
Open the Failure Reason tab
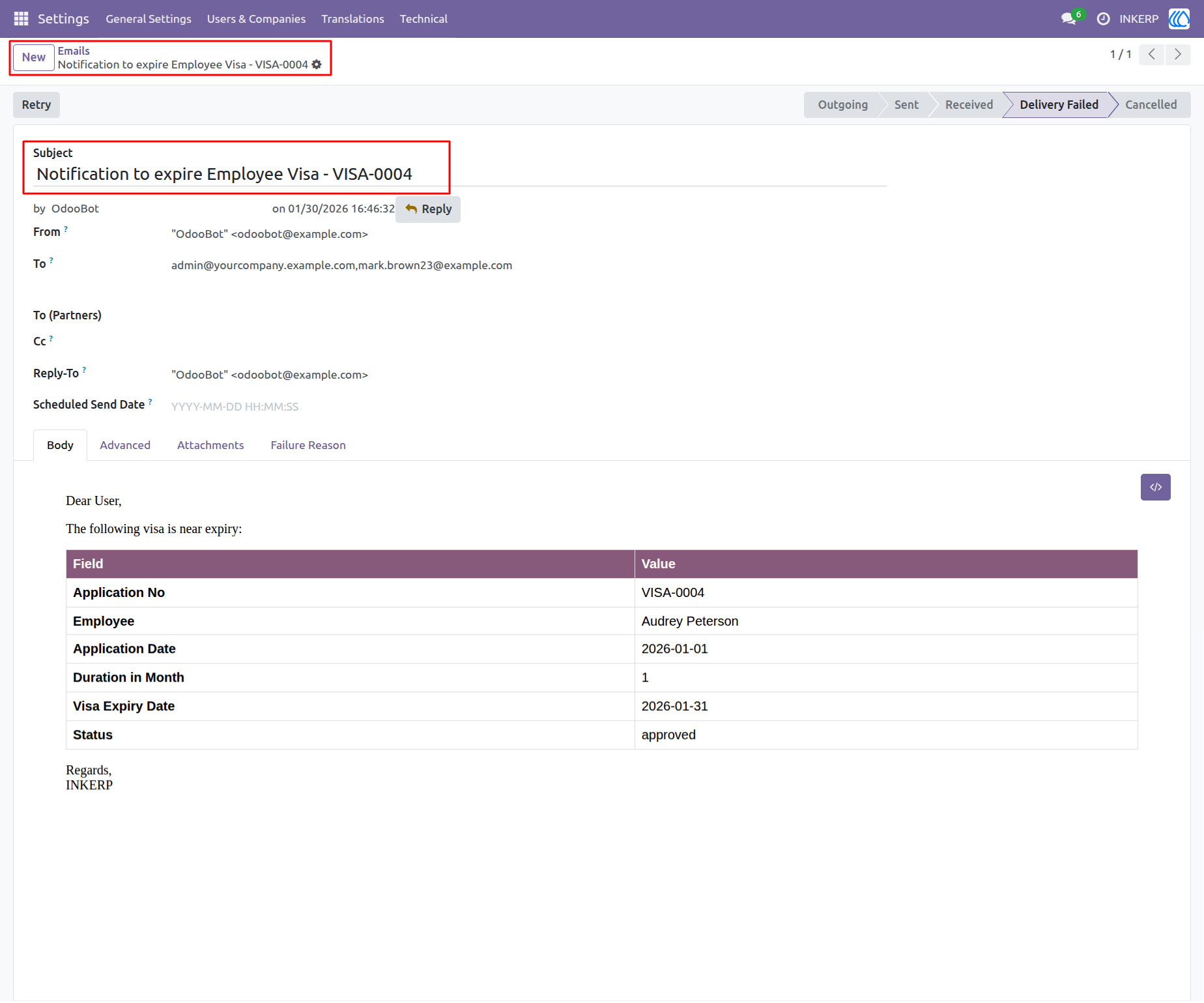coord(308,445)
